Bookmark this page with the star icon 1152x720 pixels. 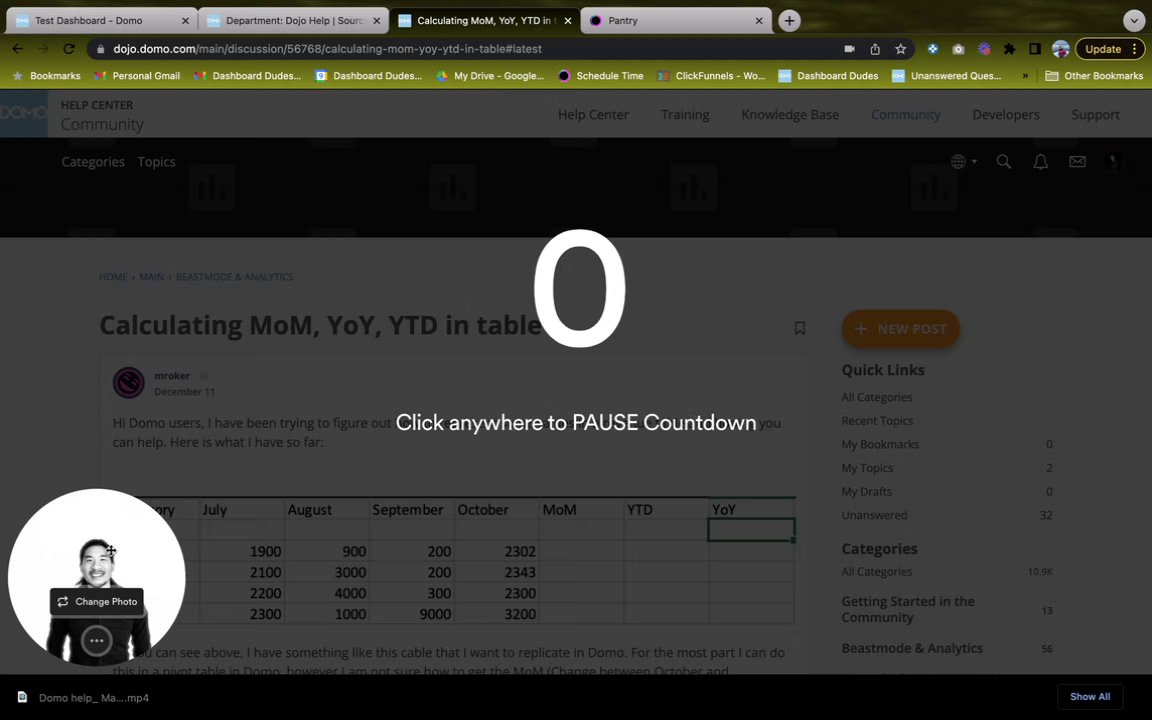(901, 48)
